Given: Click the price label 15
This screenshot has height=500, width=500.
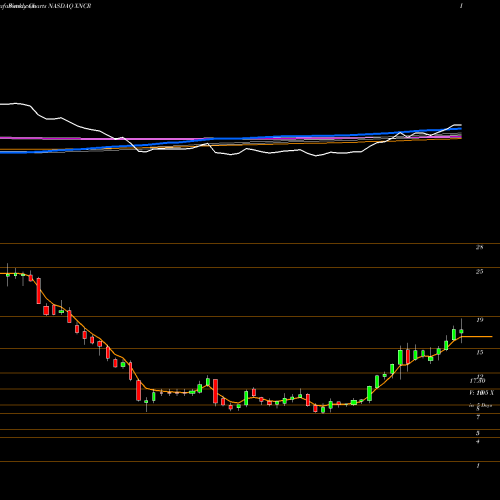Looking at the screenshot, I should 479,352.
